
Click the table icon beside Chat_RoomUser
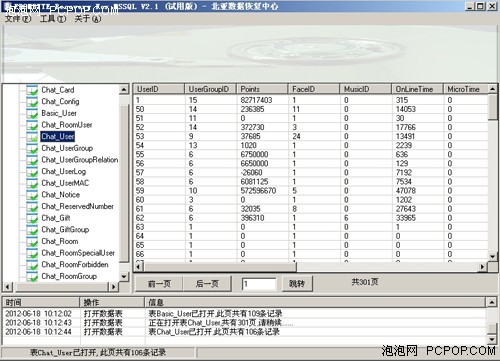pos(32,125)
